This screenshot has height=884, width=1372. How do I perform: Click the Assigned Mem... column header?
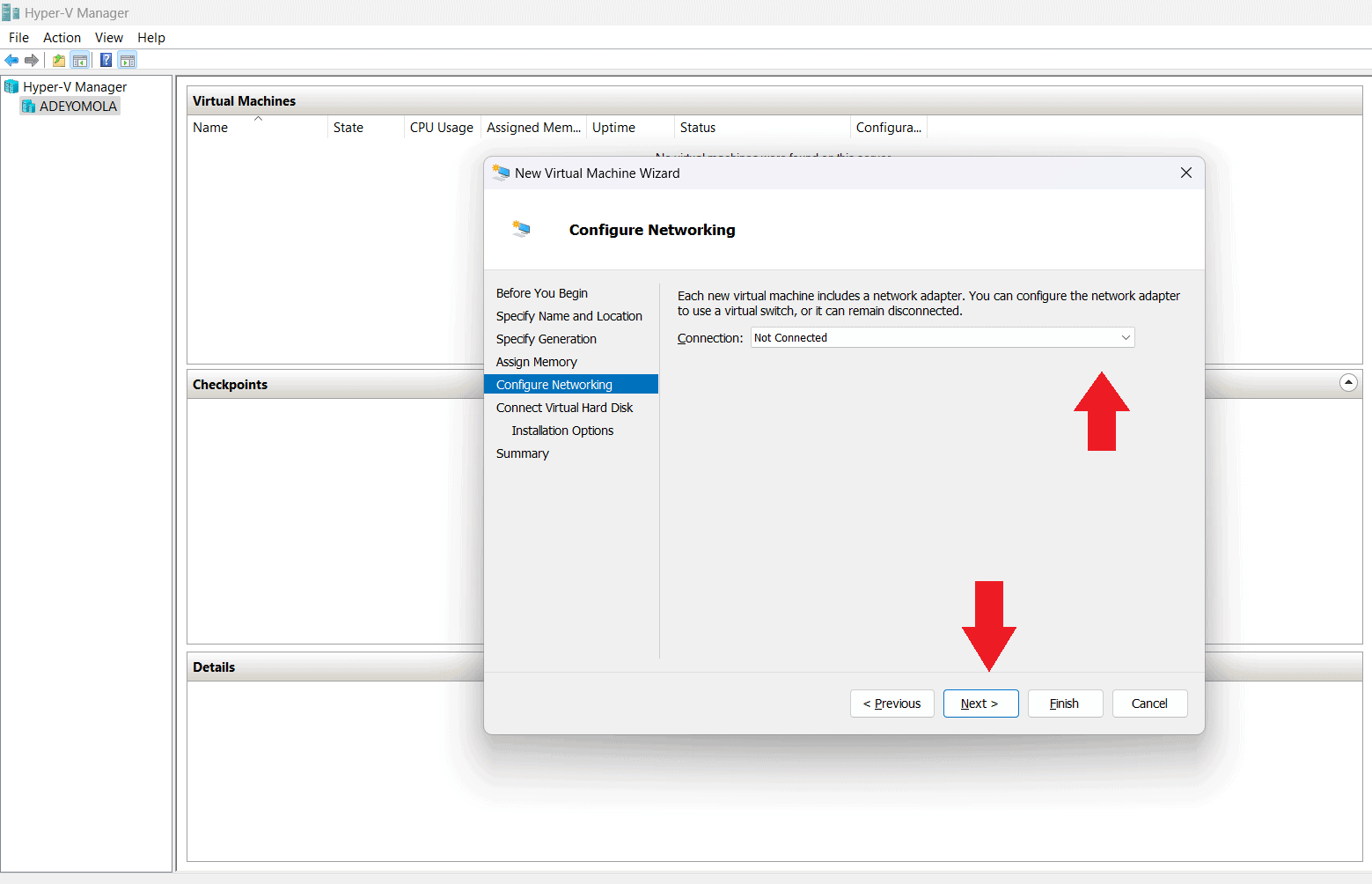534,128
